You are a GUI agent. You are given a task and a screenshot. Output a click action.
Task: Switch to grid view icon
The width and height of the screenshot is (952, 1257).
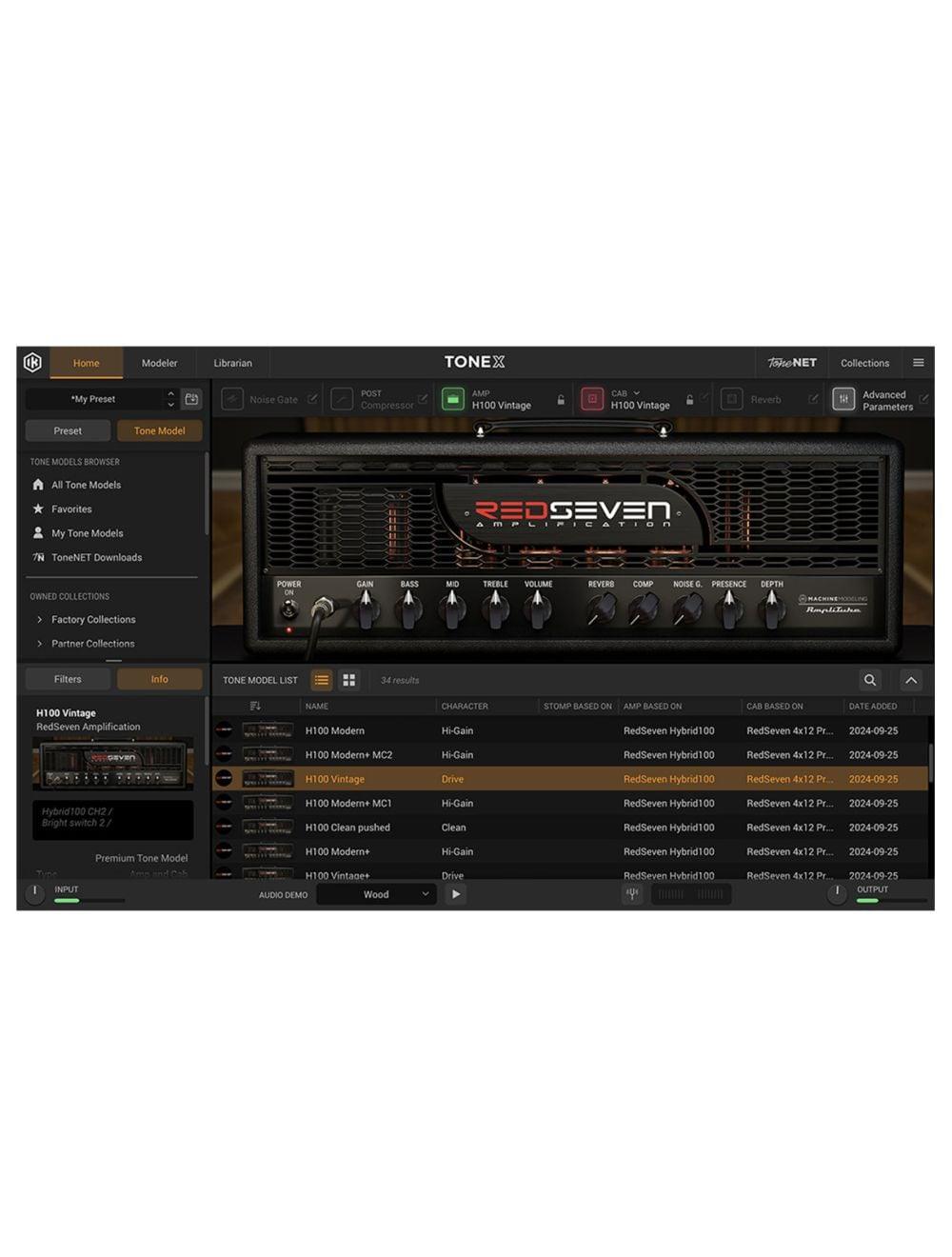pyautogui.click(x=348, y=680)
